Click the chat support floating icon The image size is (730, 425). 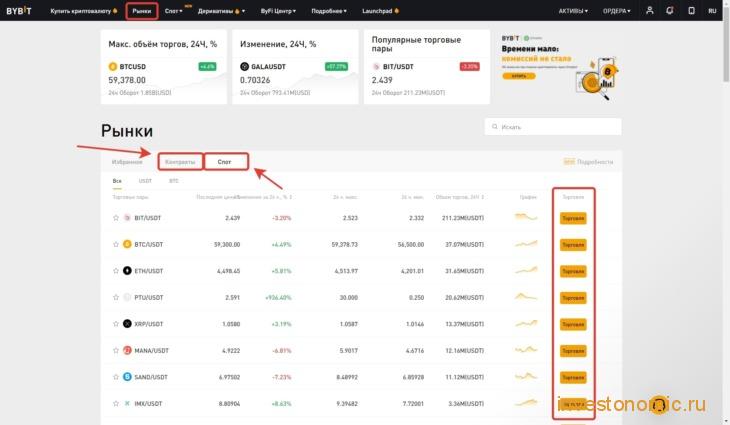click(659, 405)
